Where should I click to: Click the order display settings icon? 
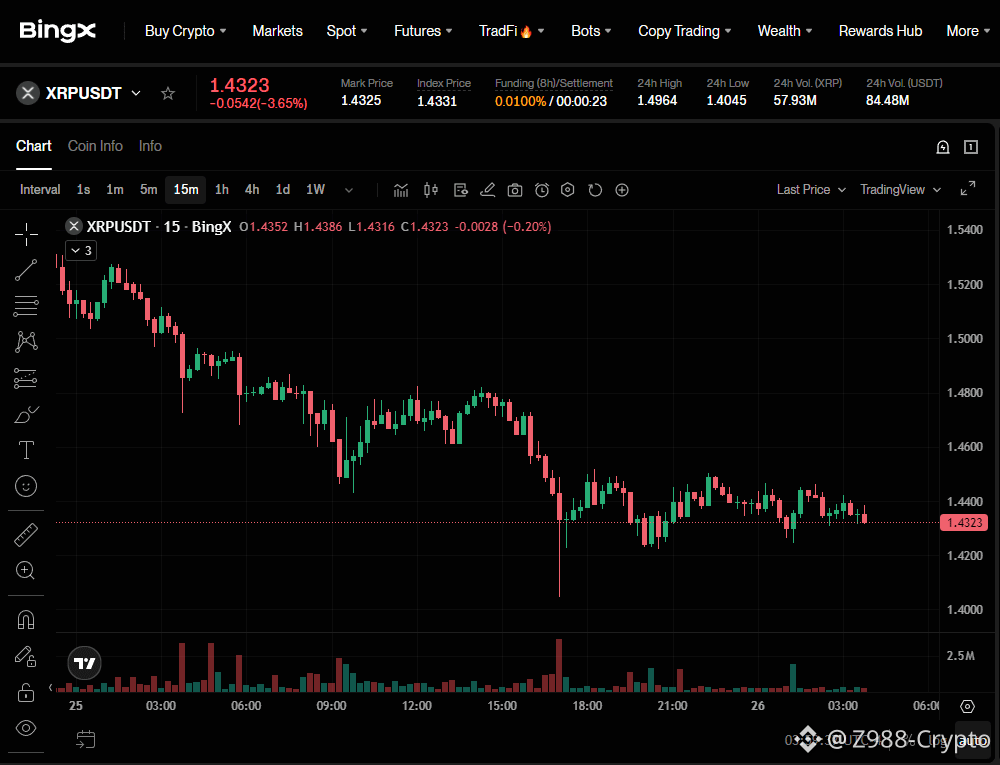pyautogui.click(x=460, y=190)
